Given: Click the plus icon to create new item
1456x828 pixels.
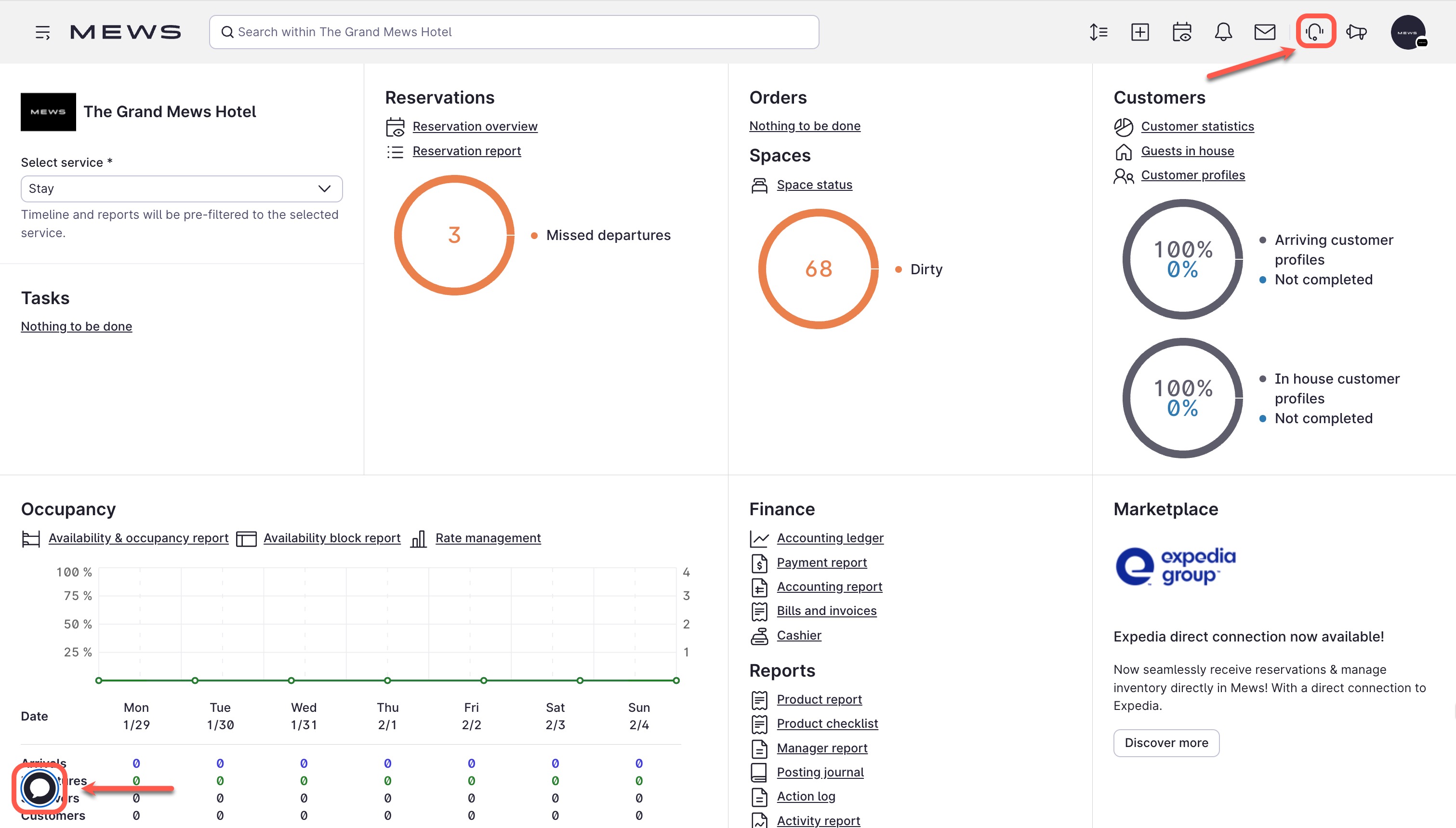Looking at the screenshot, I should [1140, 32].
